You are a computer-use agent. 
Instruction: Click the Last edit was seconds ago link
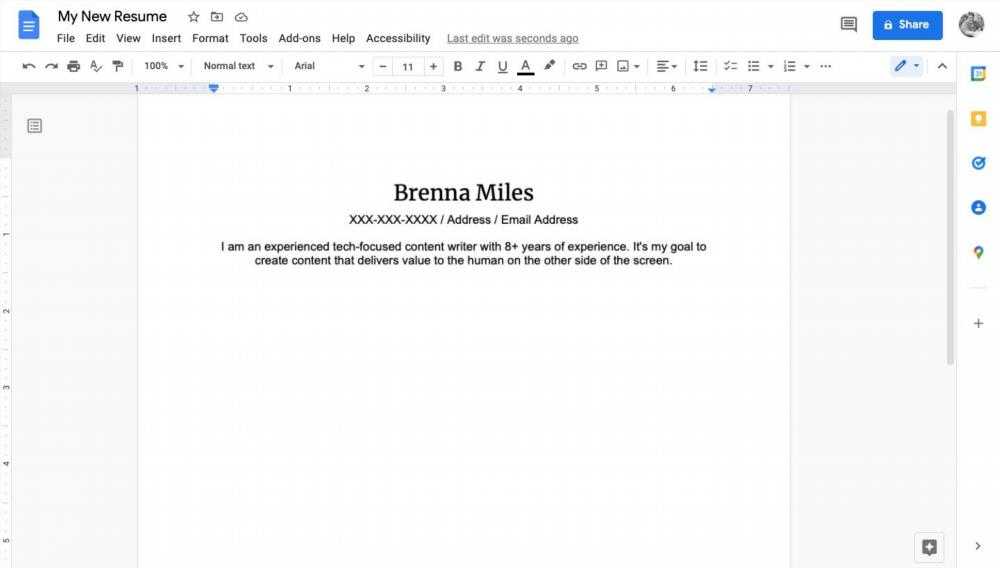pos(512,38)
